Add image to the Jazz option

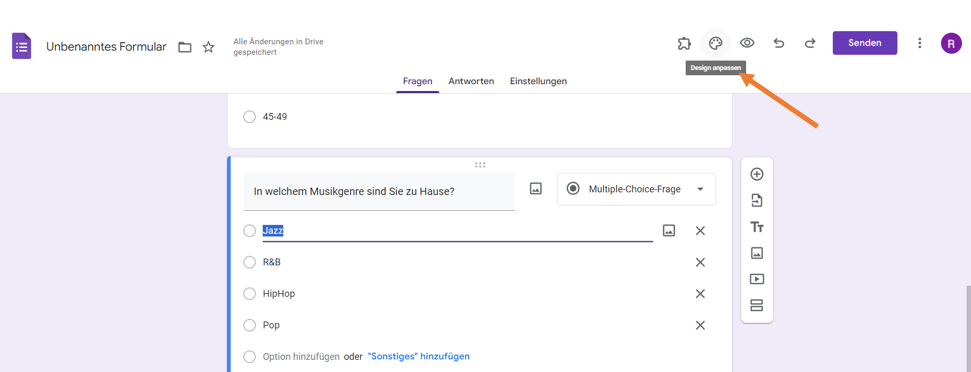pos(669,230)
